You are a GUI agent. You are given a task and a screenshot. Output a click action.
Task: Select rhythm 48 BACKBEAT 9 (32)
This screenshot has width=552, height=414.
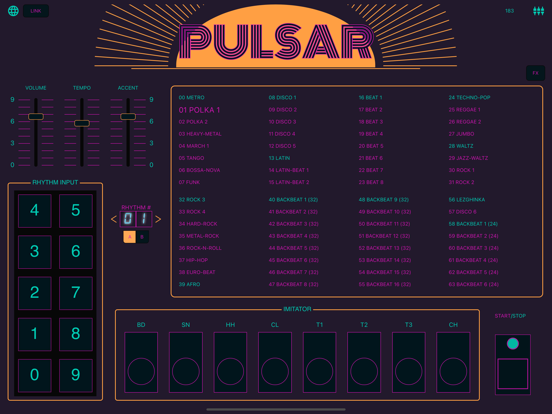pyautogui.click(x=384, y=200)
